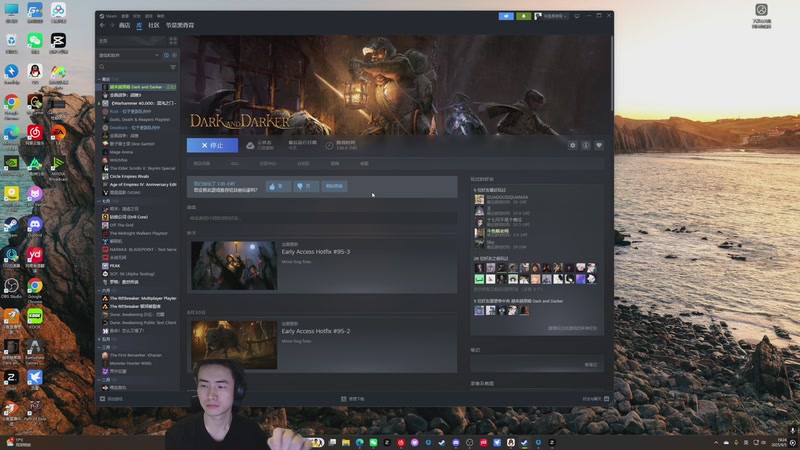The image size is (800, 450).
Task: Go back with Steam back arrow
Action: [103, 25]
